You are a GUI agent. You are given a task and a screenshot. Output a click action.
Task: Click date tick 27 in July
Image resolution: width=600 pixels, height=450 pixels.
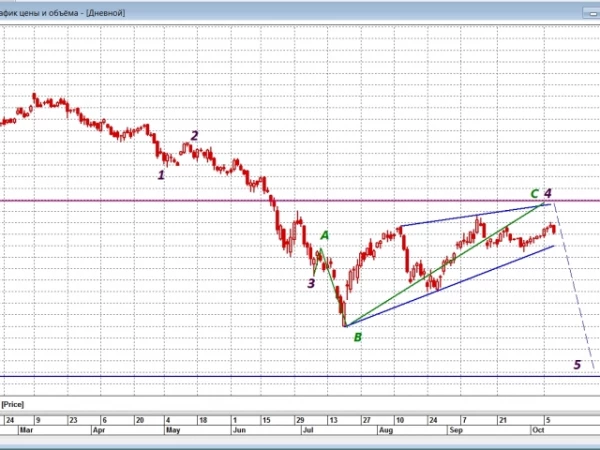coord(367,420)
